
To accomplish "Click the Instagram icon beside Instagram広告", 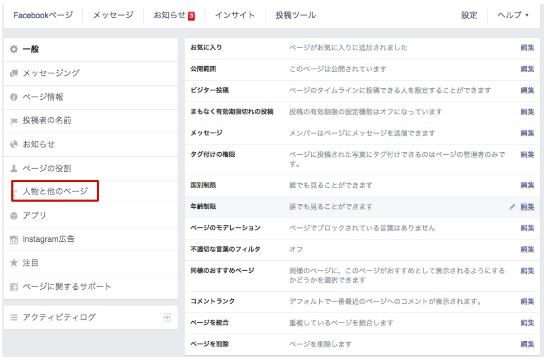I will coord(14,240).
